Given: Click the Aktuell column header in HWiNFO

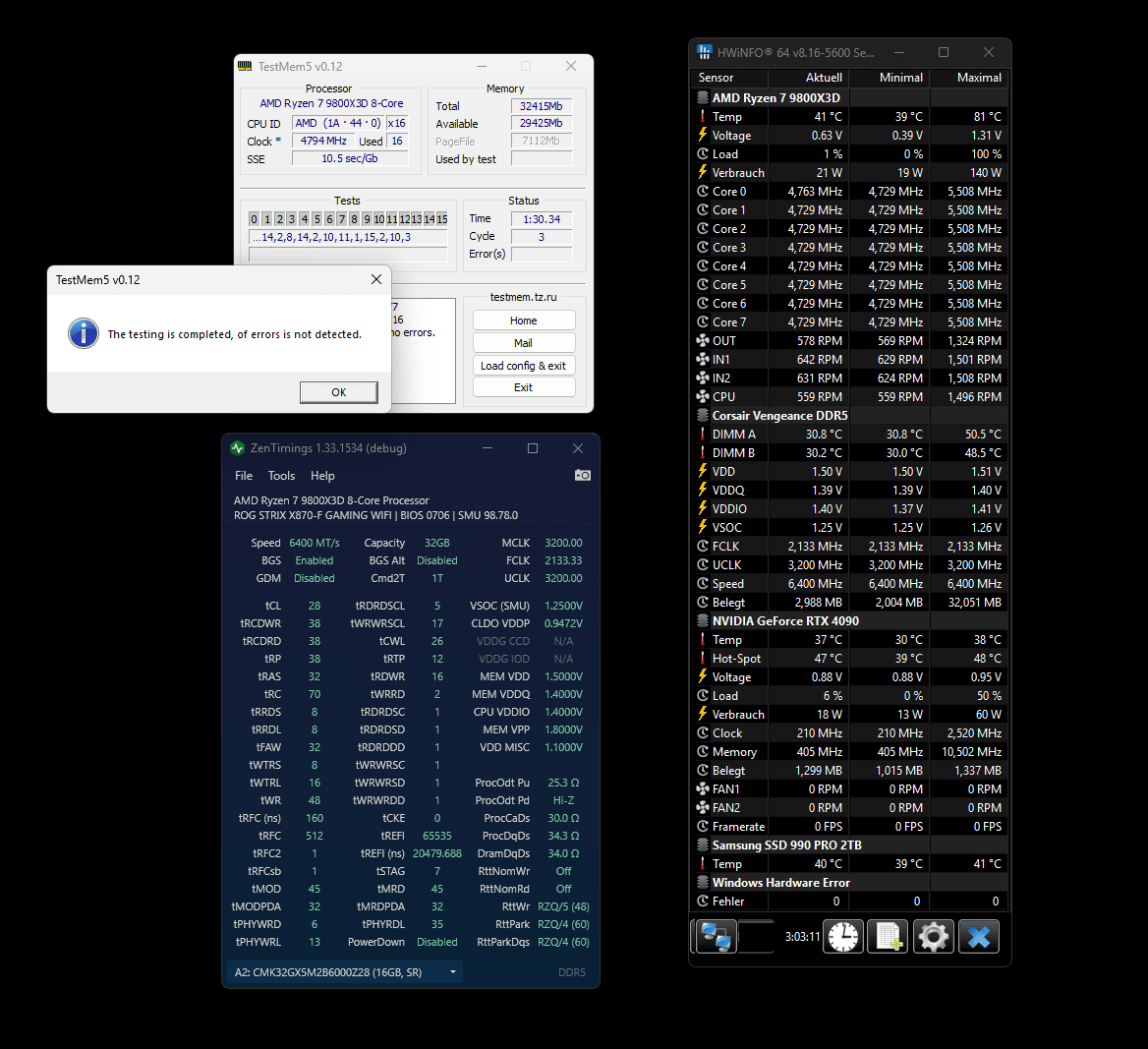Looking at the screenshot, I should (x=809, y=78).
